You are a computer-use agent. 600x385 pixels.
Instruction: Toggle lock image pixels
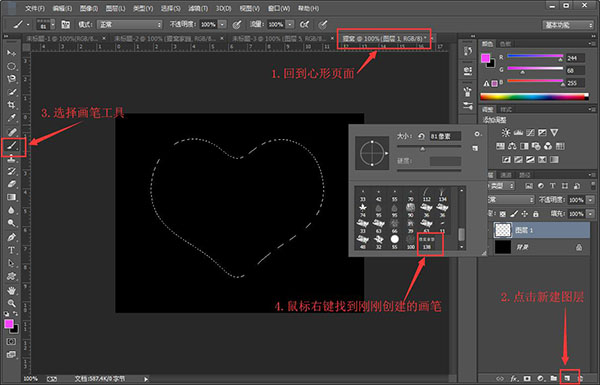tap(514, 214)
